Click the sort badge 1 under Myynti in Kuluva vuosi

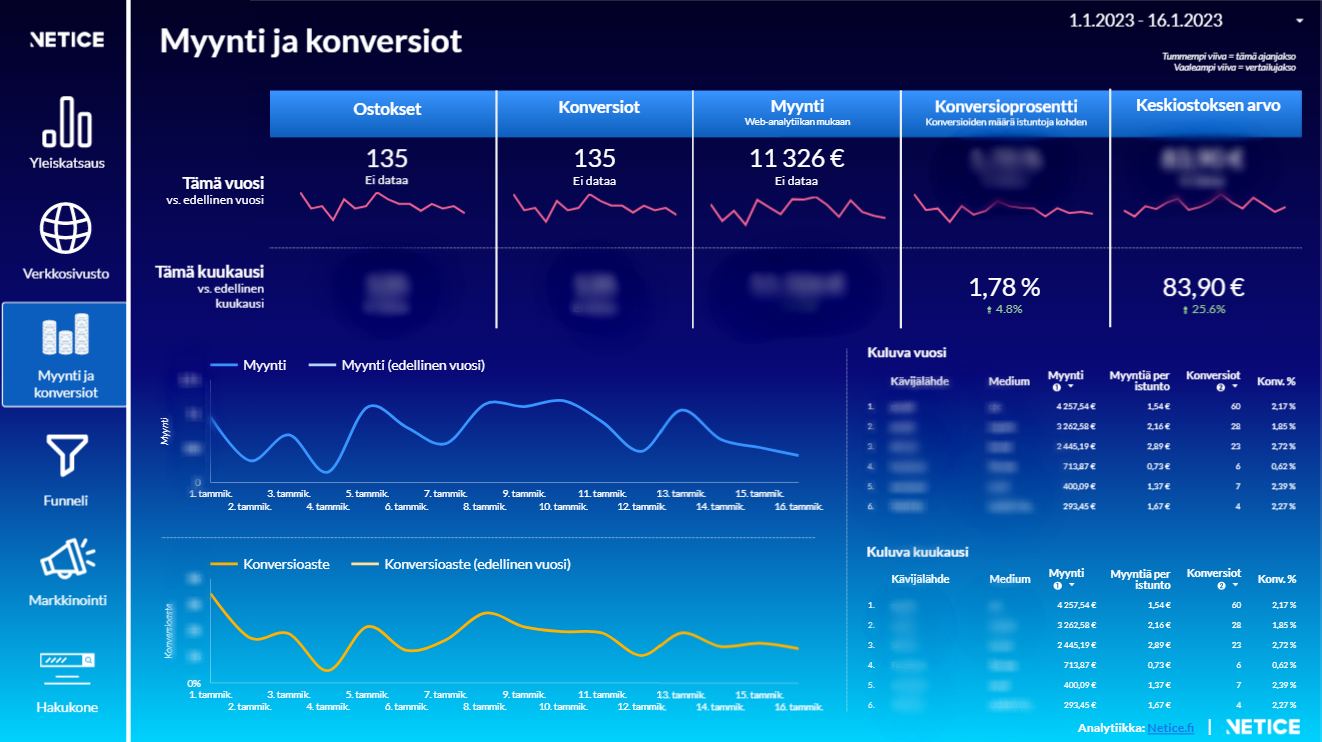point(1056,386)
